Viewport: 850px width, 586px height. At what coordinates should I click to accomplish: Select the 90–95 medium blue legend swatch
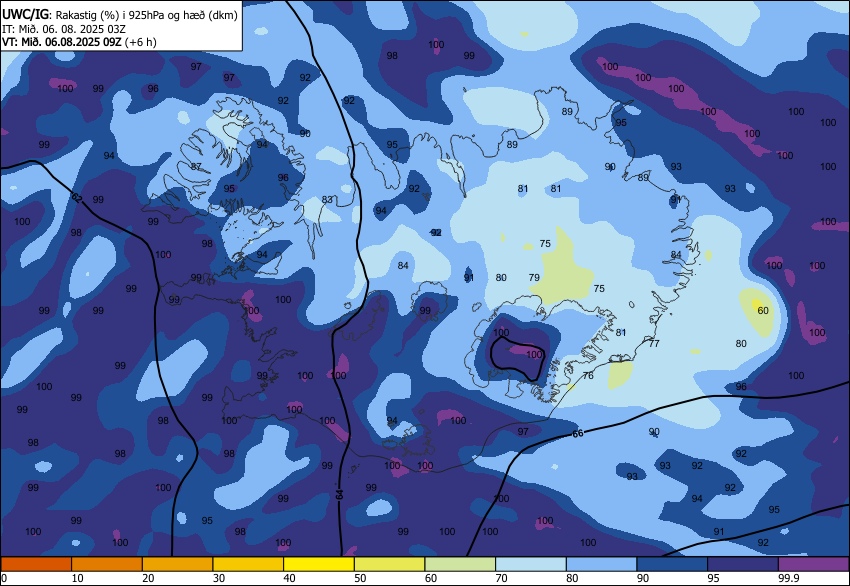[x=672, y=564]
